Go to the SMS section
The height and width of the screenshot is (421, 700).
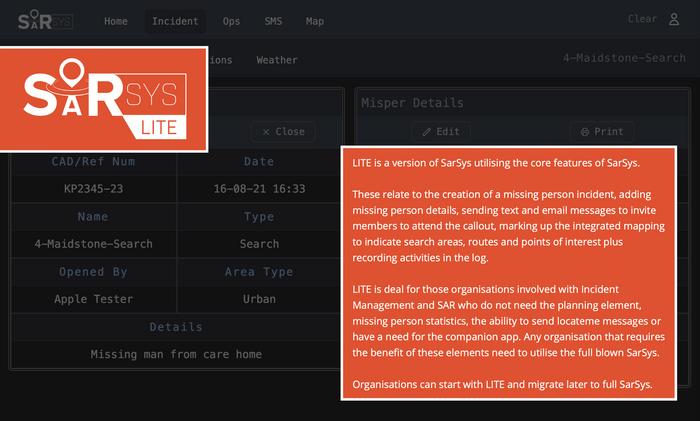(273, 21)
